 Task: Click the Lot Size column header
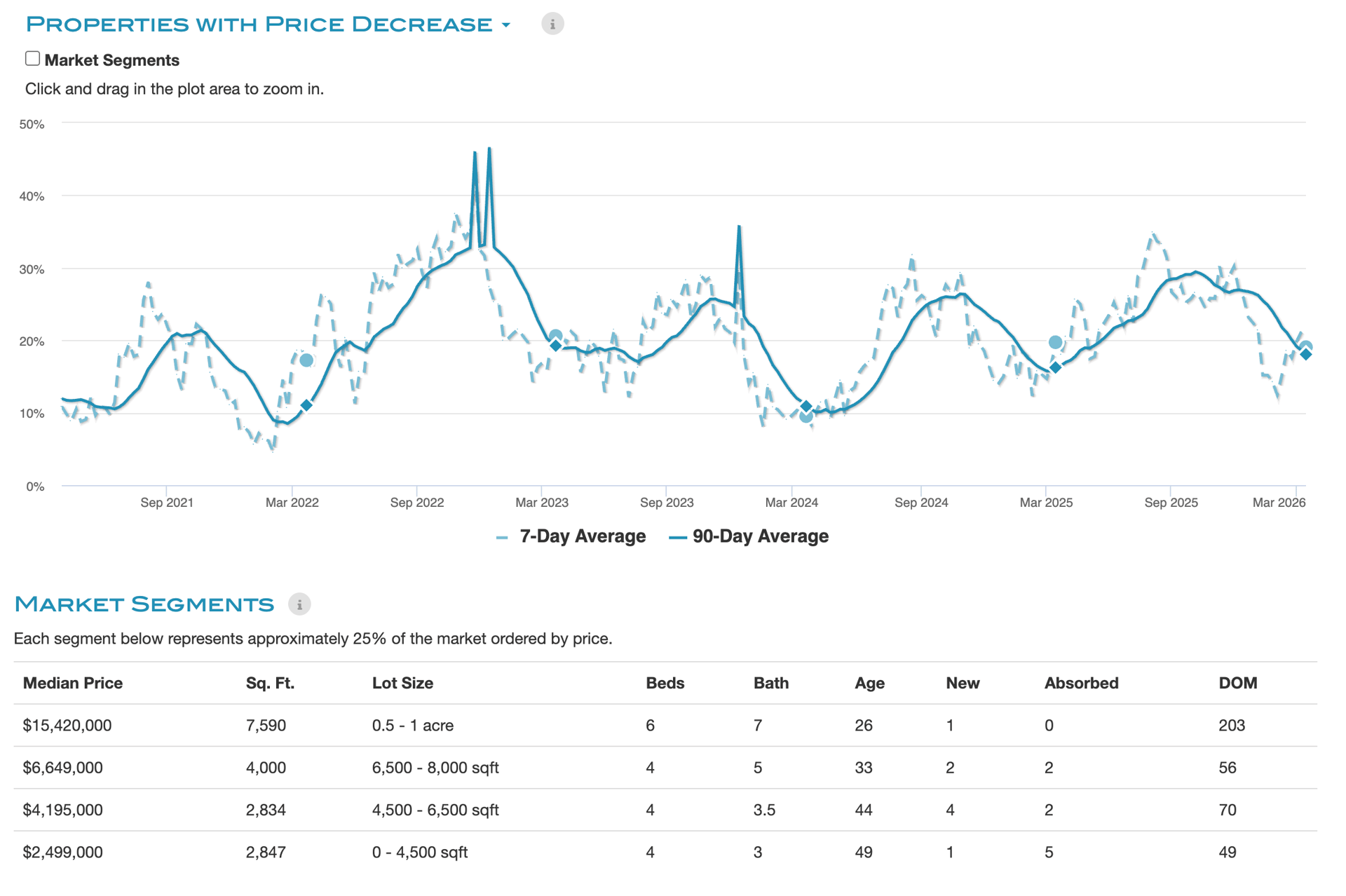tap(402, 684)
